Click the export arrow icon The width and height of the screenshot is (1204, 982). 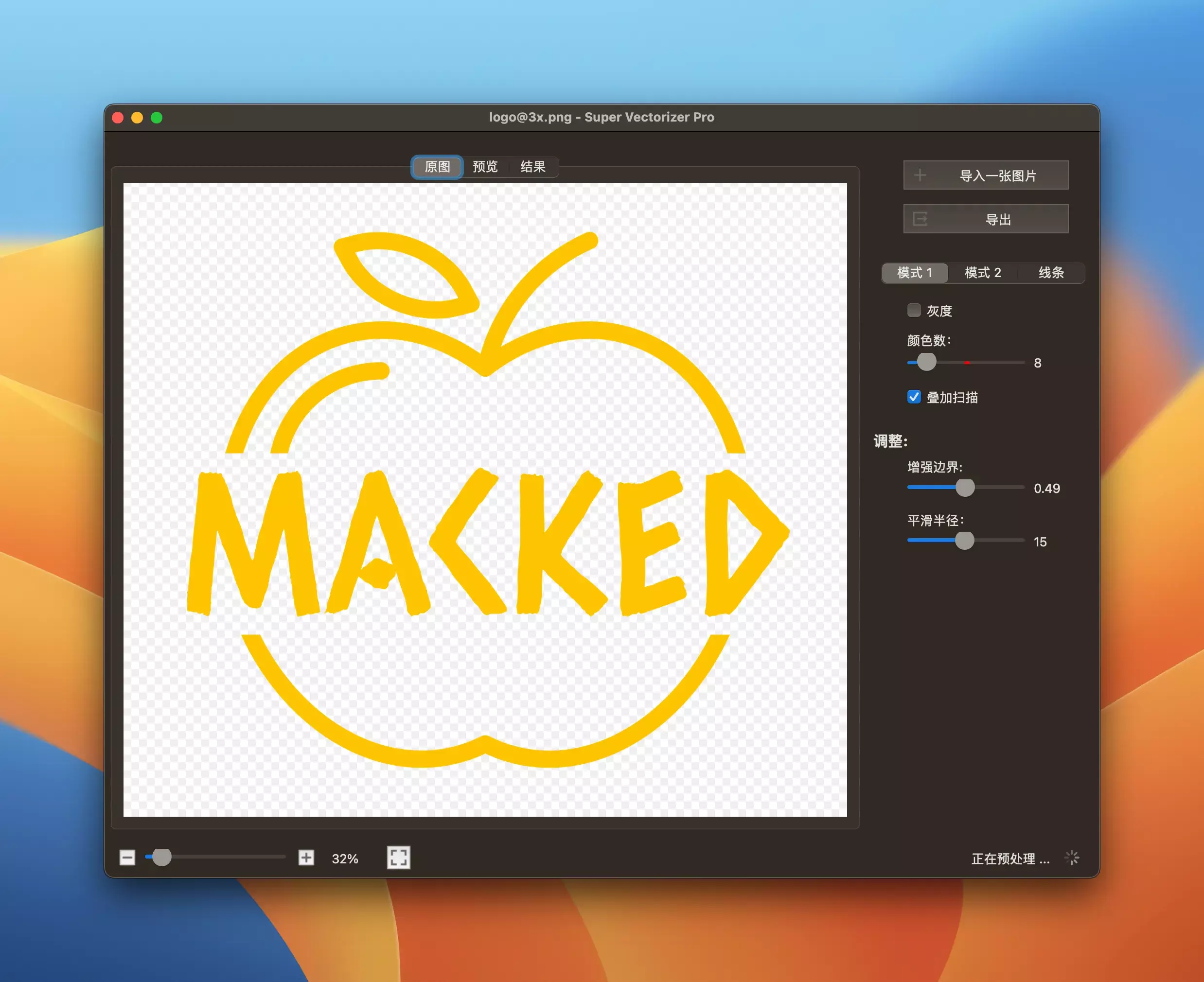pos(920,219)
